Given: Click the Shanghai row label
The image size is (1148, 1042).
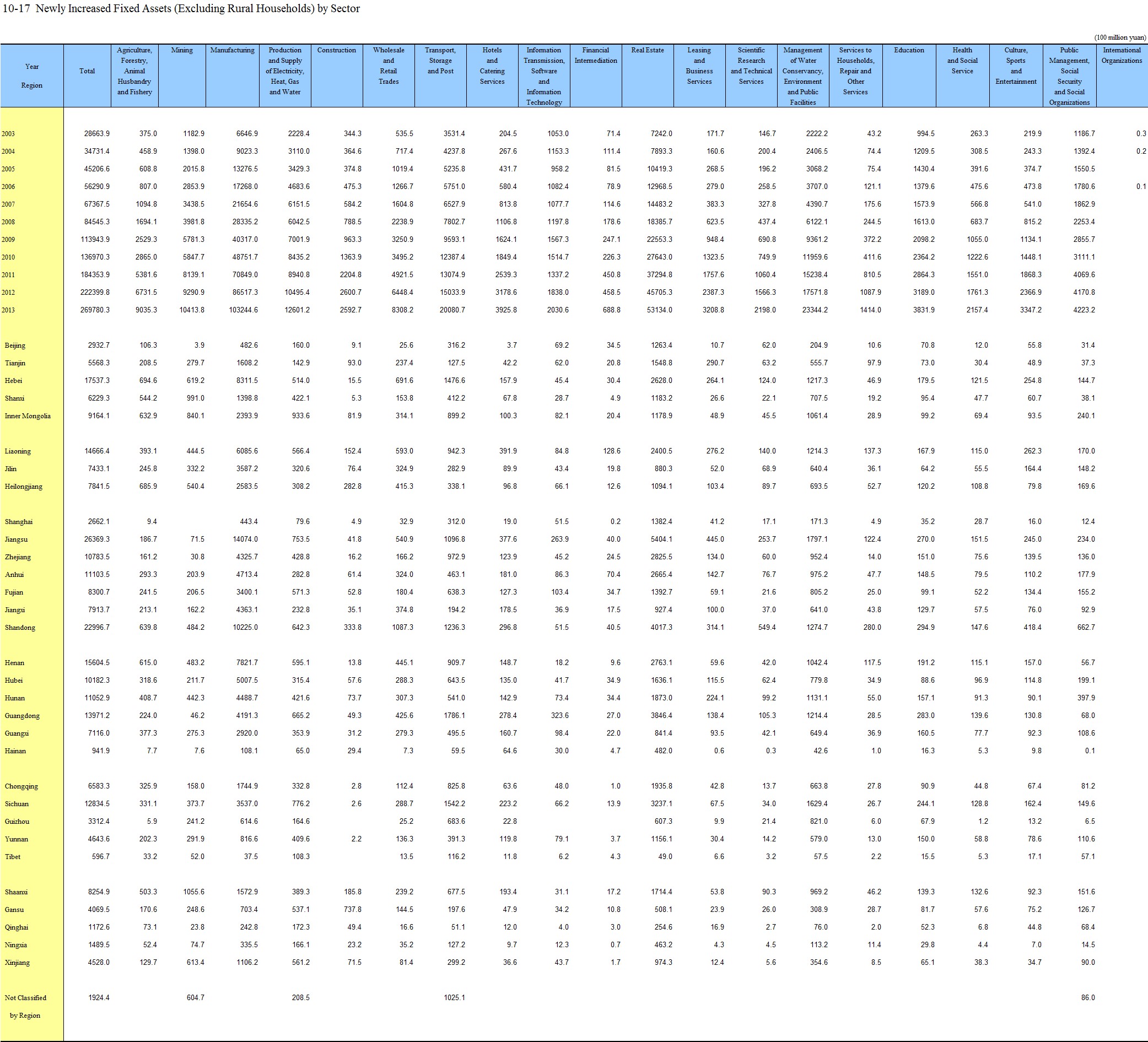Looking at the screenshot, I should pyautogui.click(x=18, y=522).
